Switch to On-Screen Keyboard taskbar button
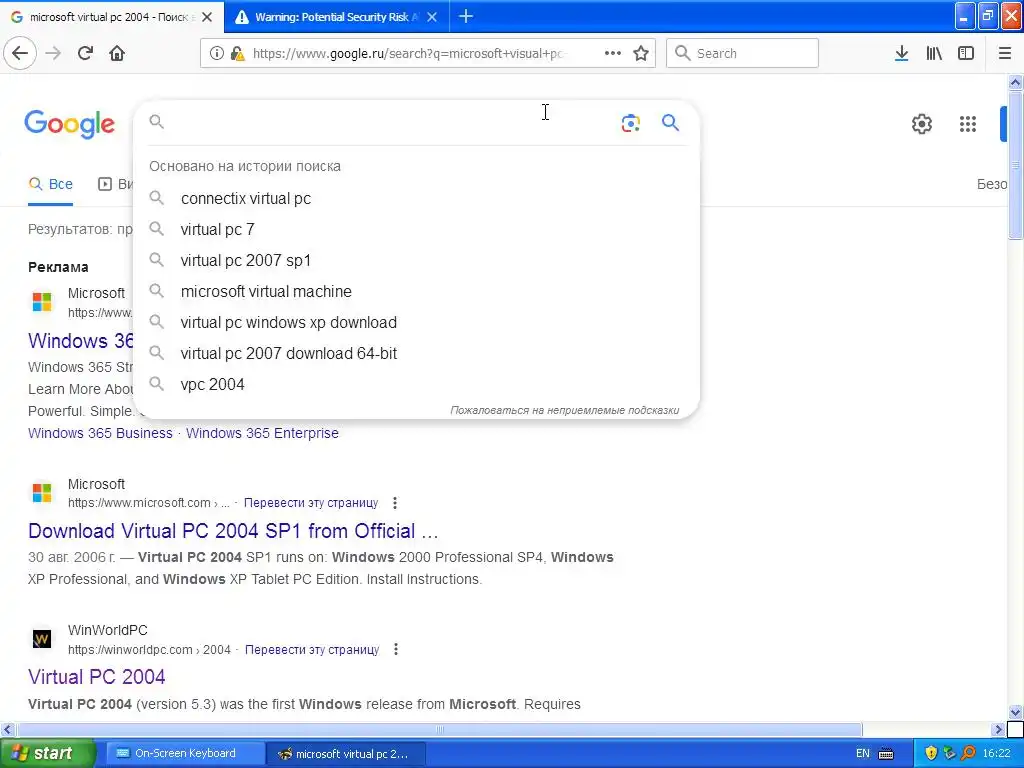The height and width of the screenshot is (768, 1024). 183,754
